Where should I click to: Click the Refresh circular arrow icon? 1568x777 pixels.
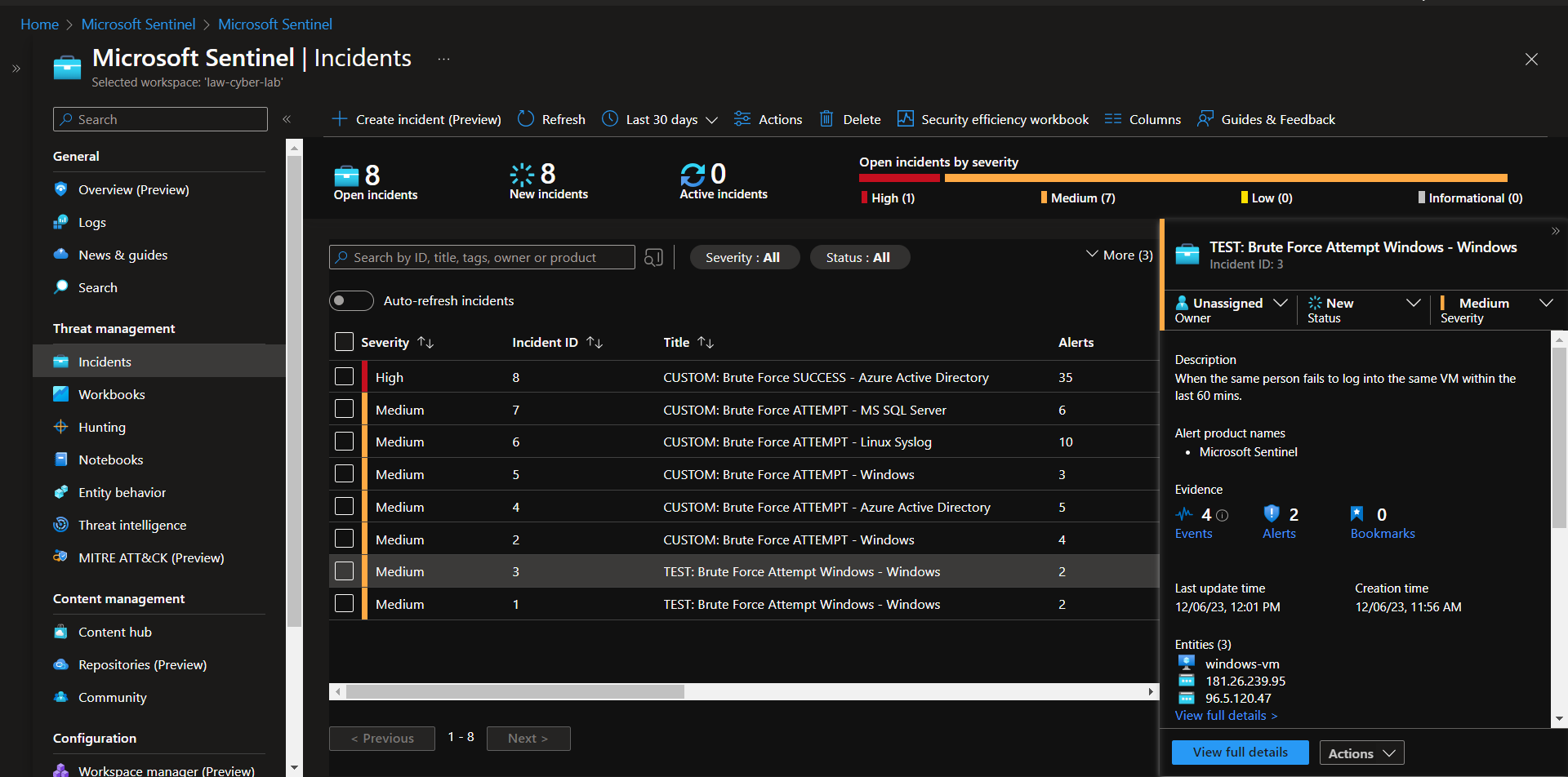(x=526, y=119)
